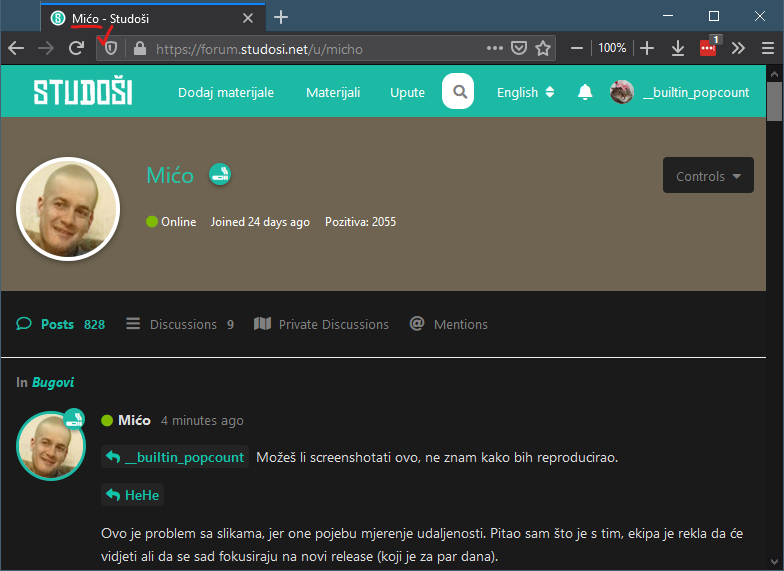Bookmark this page with star
Screen dimensions: 784x571
coord(543,48)
